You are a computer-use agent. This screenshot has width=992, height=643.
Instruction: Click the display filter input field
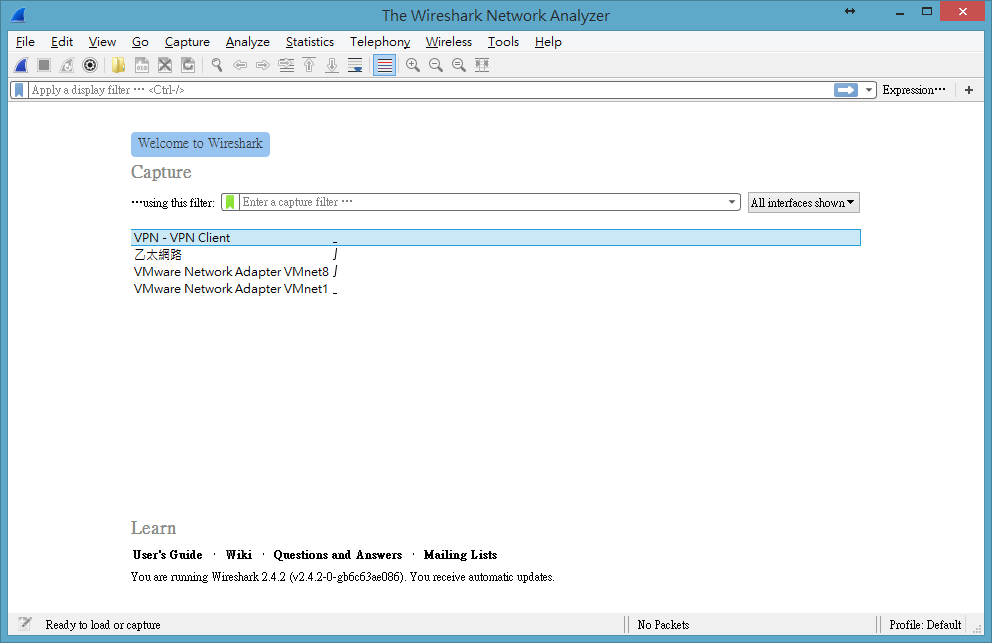pos(430,90)
